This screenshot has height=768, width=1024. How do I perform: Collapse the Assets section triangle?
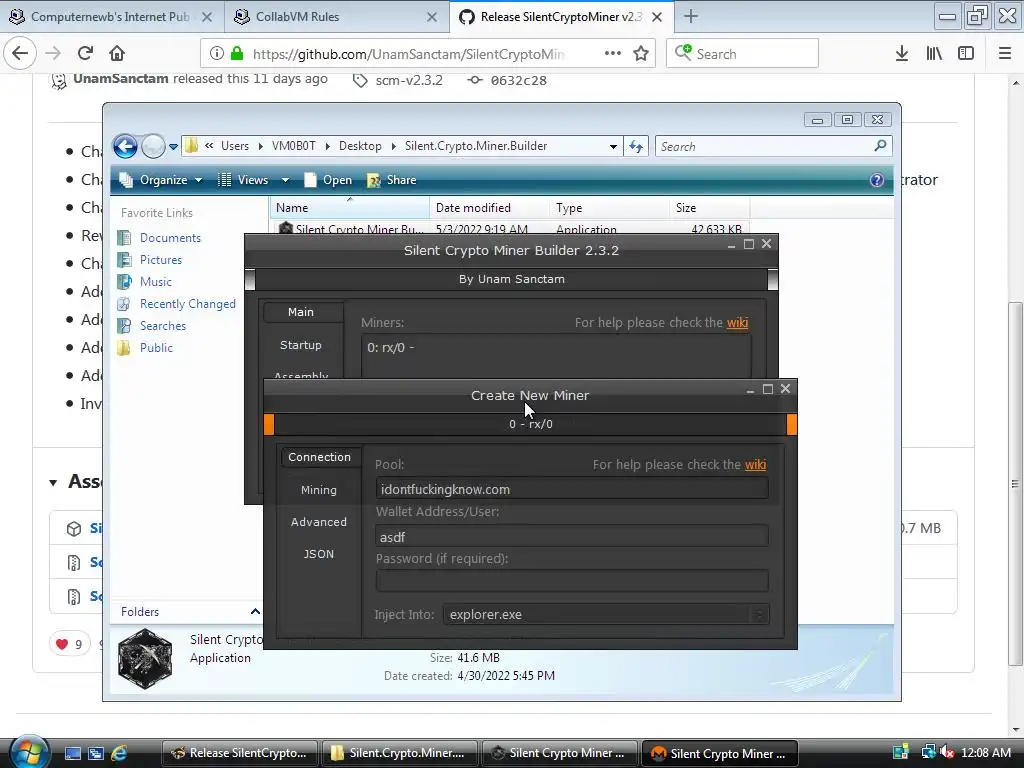(x=53, y=483)
